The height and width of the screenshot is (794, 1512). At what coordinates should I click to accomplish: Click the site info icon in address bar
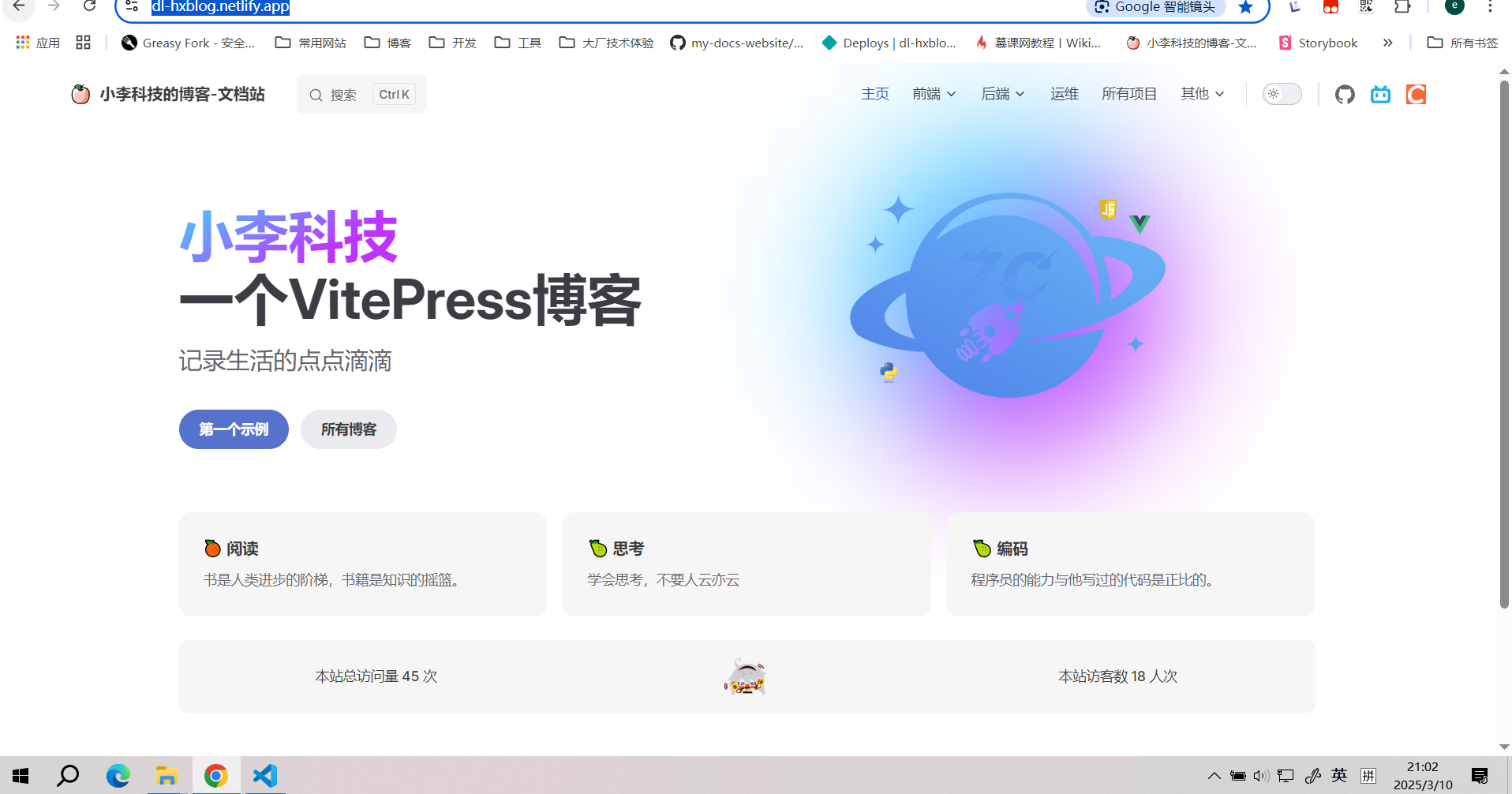[132, 6]
